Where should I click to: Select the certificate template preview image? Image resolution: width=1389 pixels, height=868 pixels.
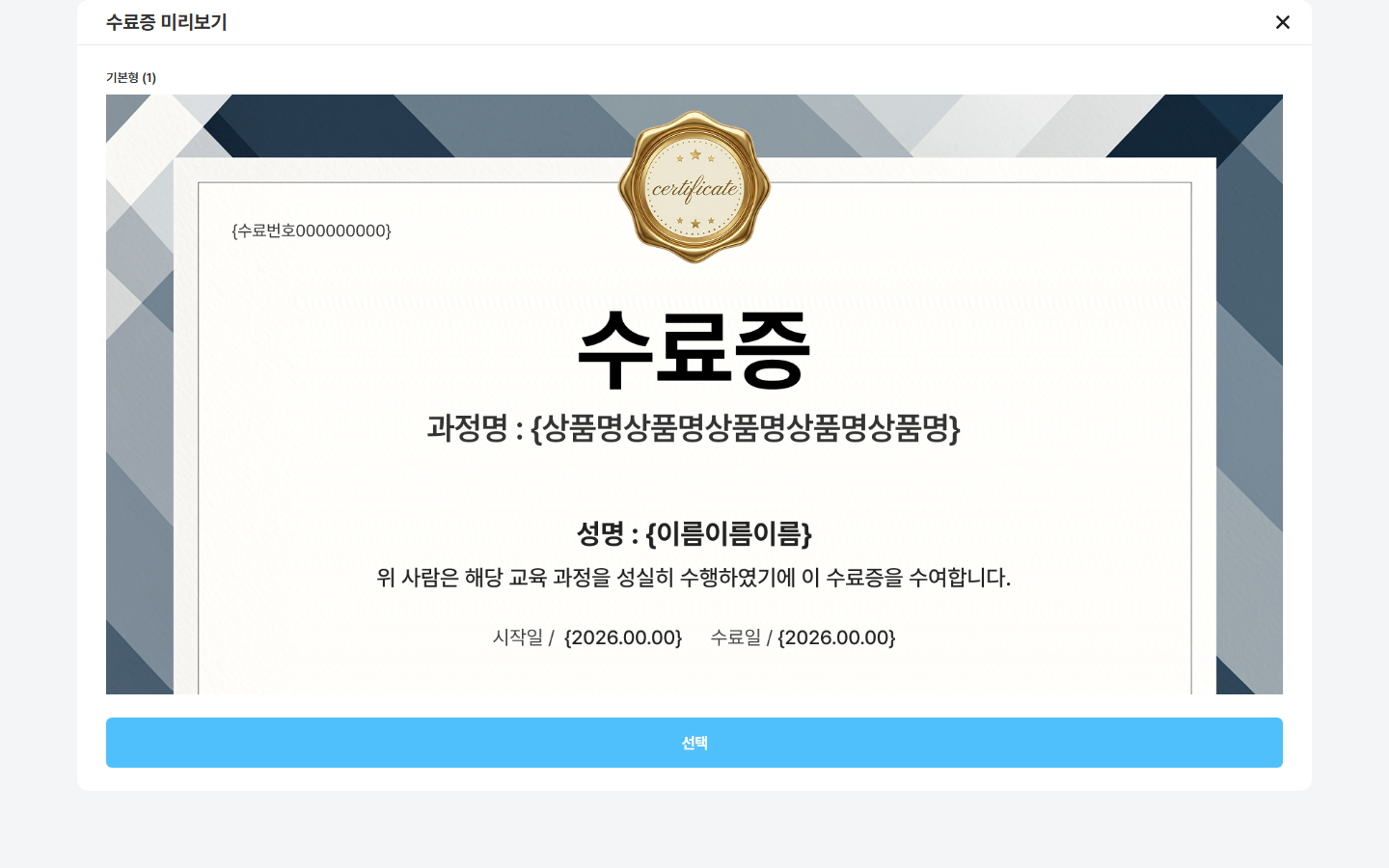tap(694, 394)
